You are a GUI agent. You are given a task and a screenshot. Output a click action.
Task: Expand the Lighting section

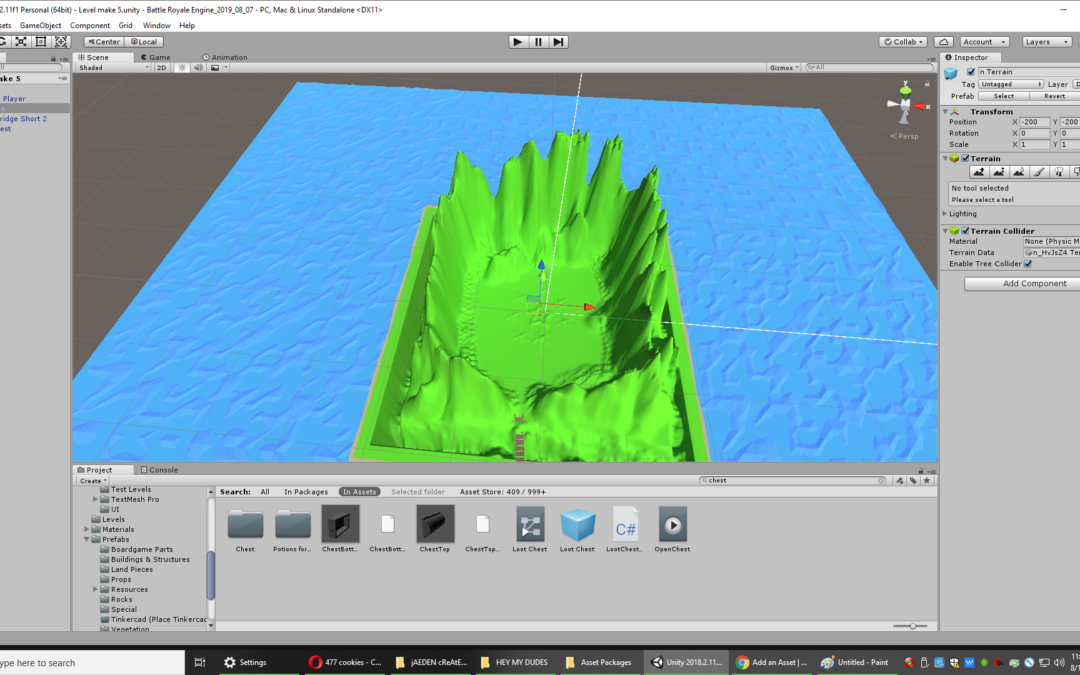pyautogui.click(x=946, y=214)
